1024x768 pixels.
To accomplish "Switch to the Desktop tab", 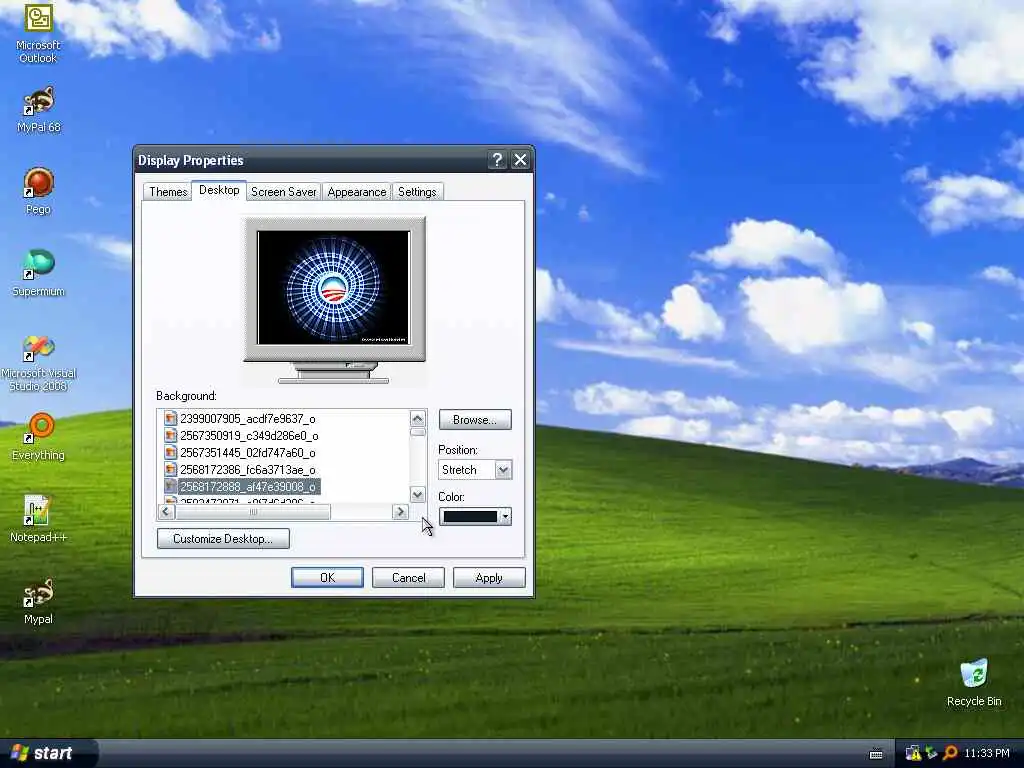I will tap(219, 190).
